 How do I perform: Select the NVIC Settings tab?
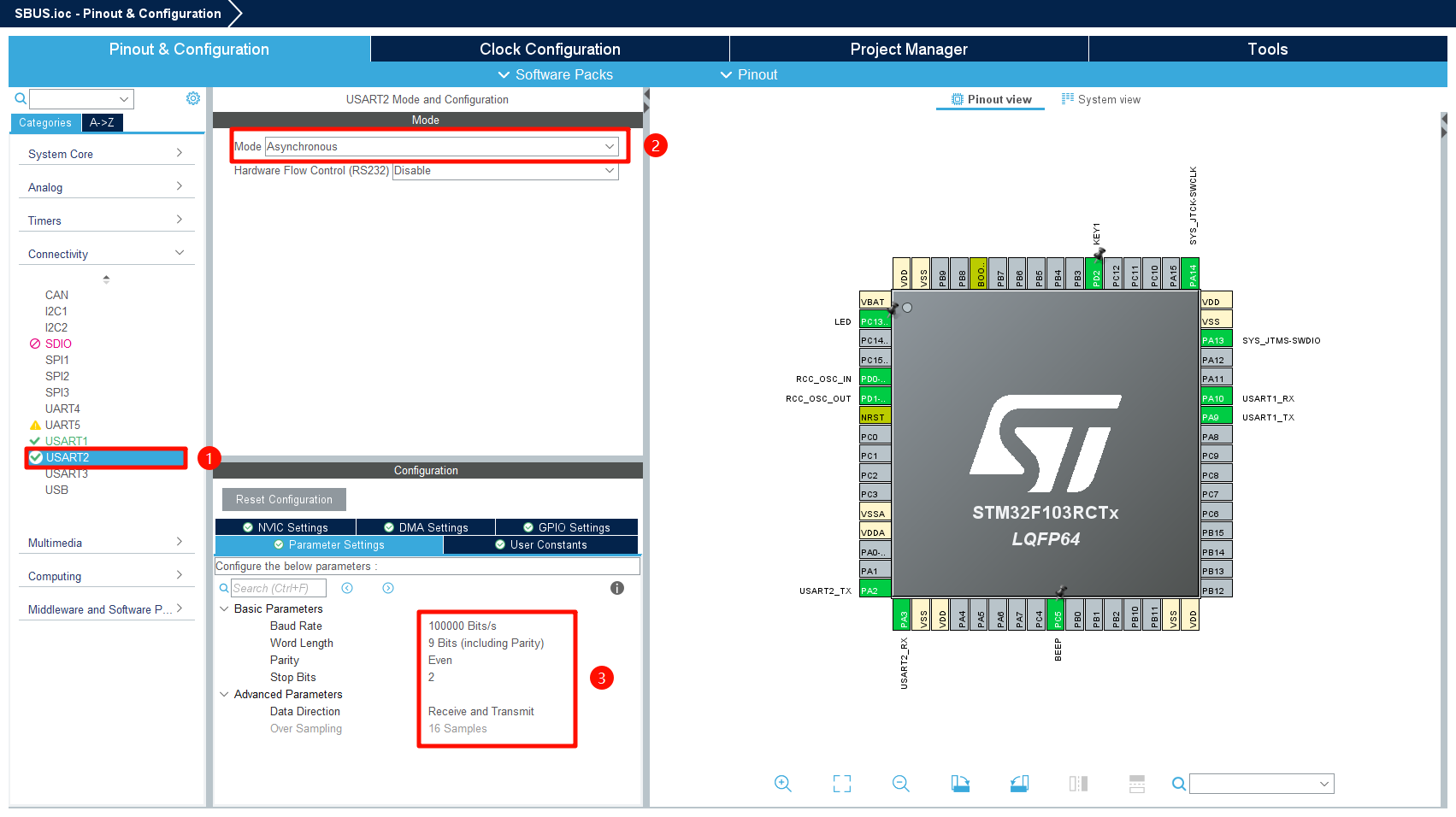pos(286,527)
